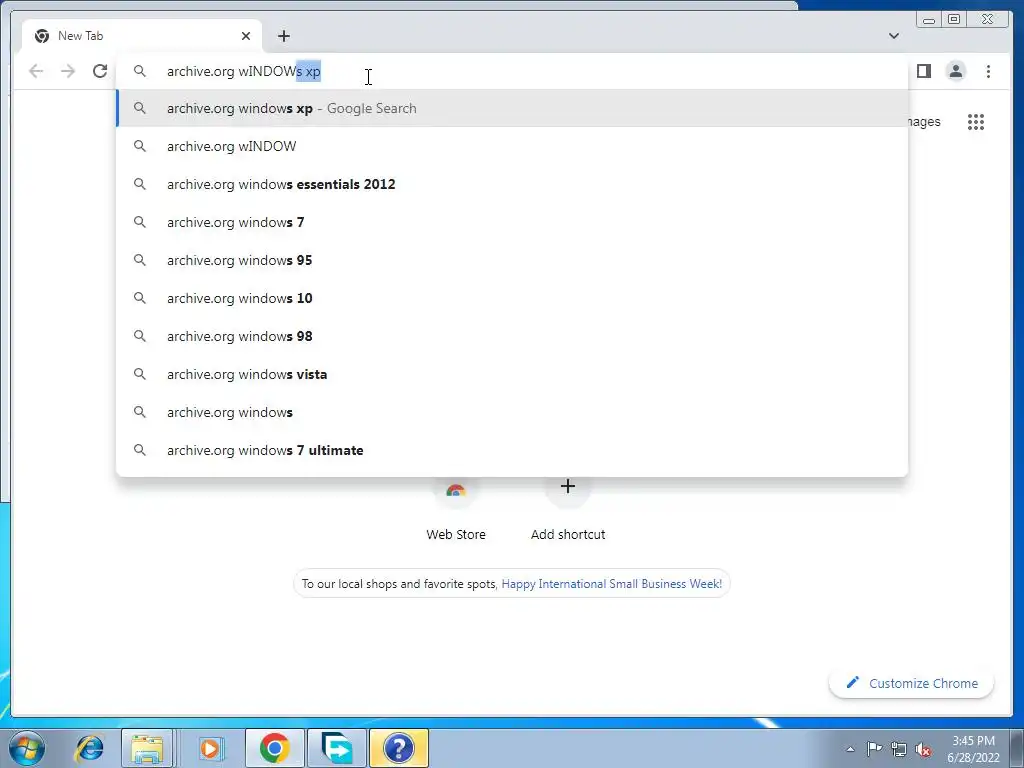The width and height of the screenshot is (1024, 768).
Task: Choose suggestion windows essentials 2012
Action: tap(512, 184)
